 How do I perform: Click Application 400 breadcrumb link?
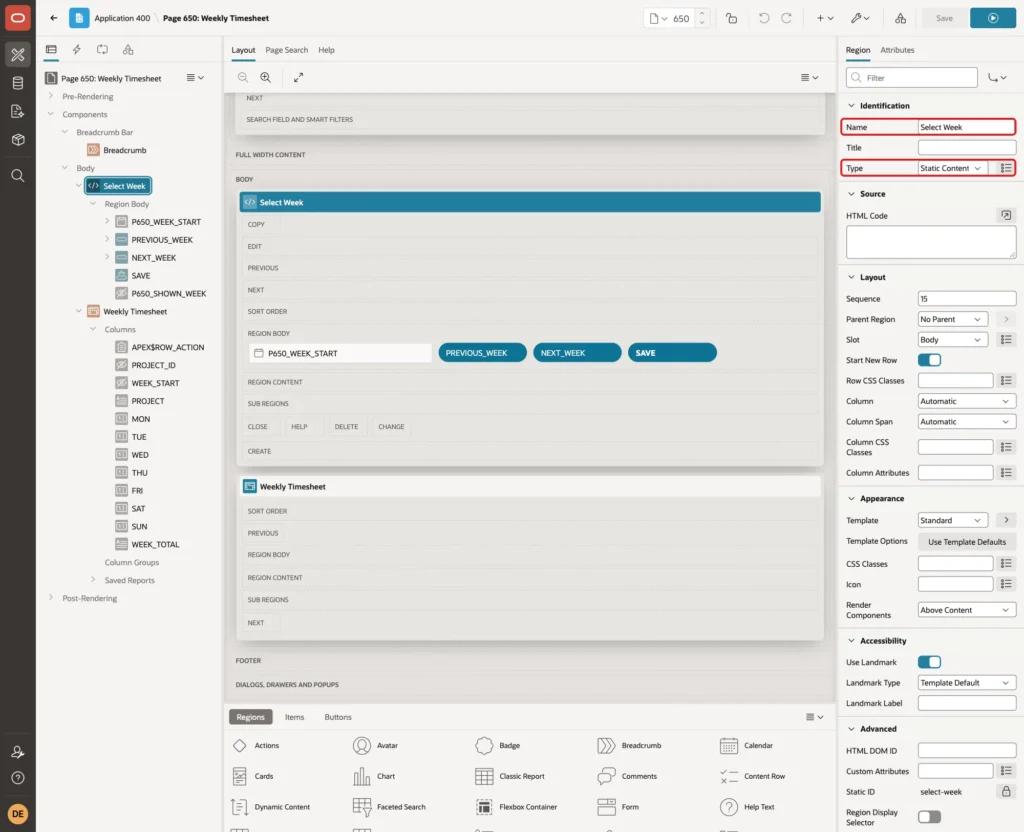[122, 18]
